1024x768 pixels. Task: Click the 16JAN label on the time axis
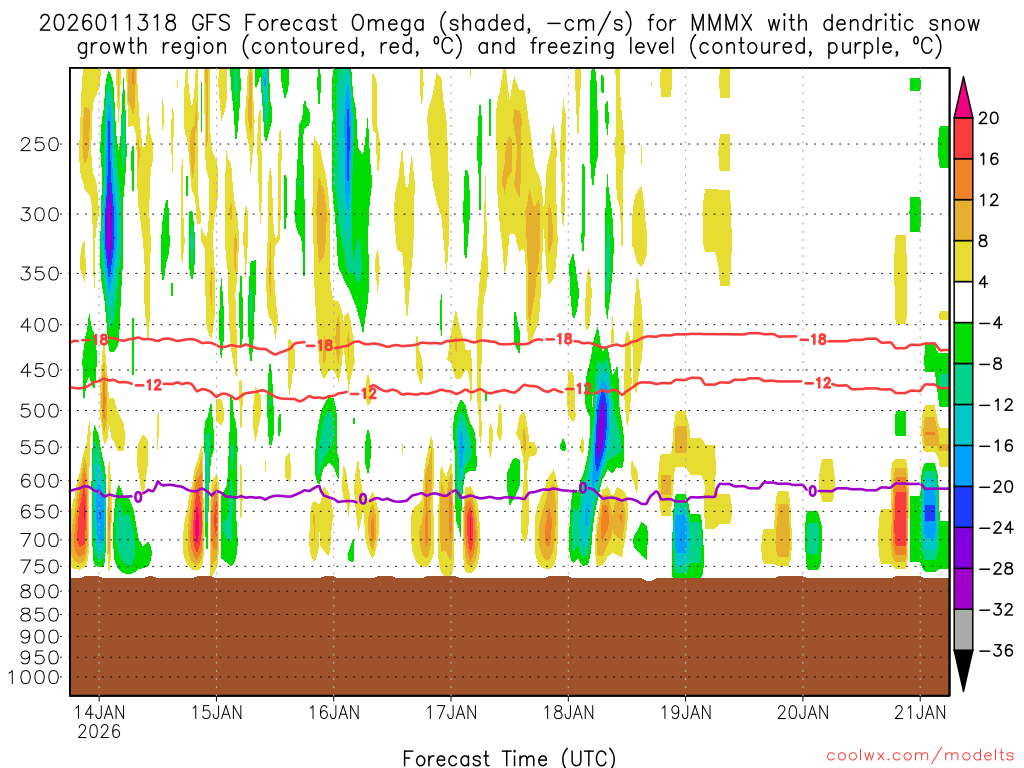[333, 713]
